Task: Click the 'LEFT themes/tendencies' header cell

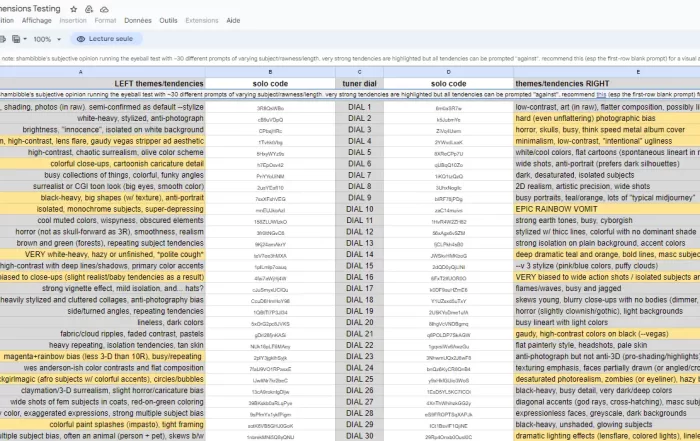Action: (x=102, y=83)
